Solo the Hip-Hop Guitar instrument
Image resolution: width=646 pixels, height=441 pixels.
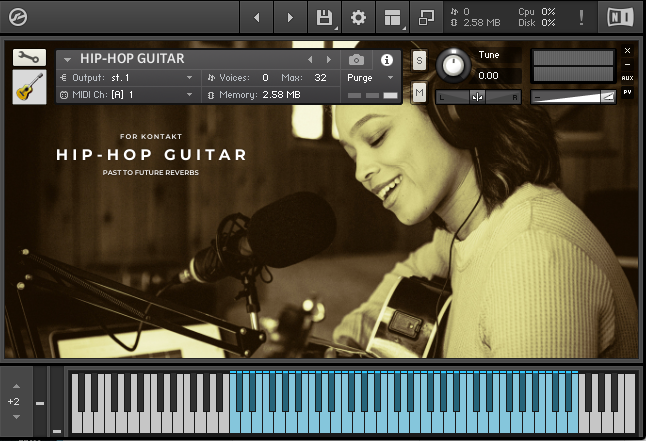click(419, 60)
